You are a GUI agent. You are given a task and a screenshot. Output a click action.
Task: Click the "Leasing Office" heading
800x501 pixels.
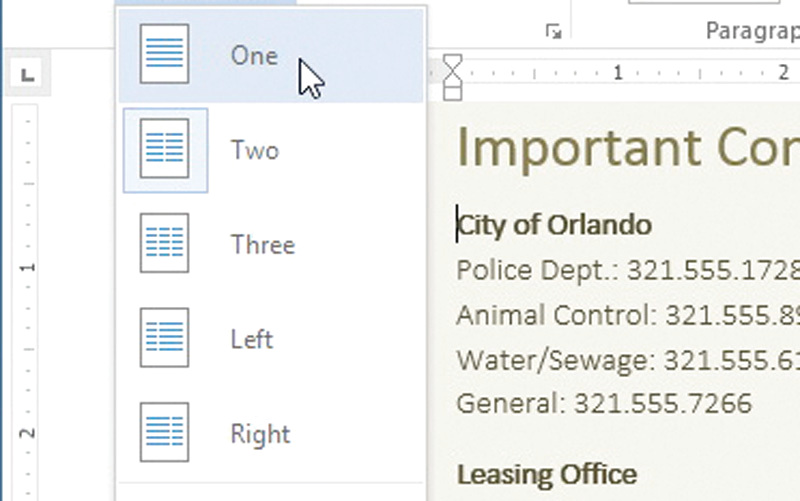pos(546,473)
